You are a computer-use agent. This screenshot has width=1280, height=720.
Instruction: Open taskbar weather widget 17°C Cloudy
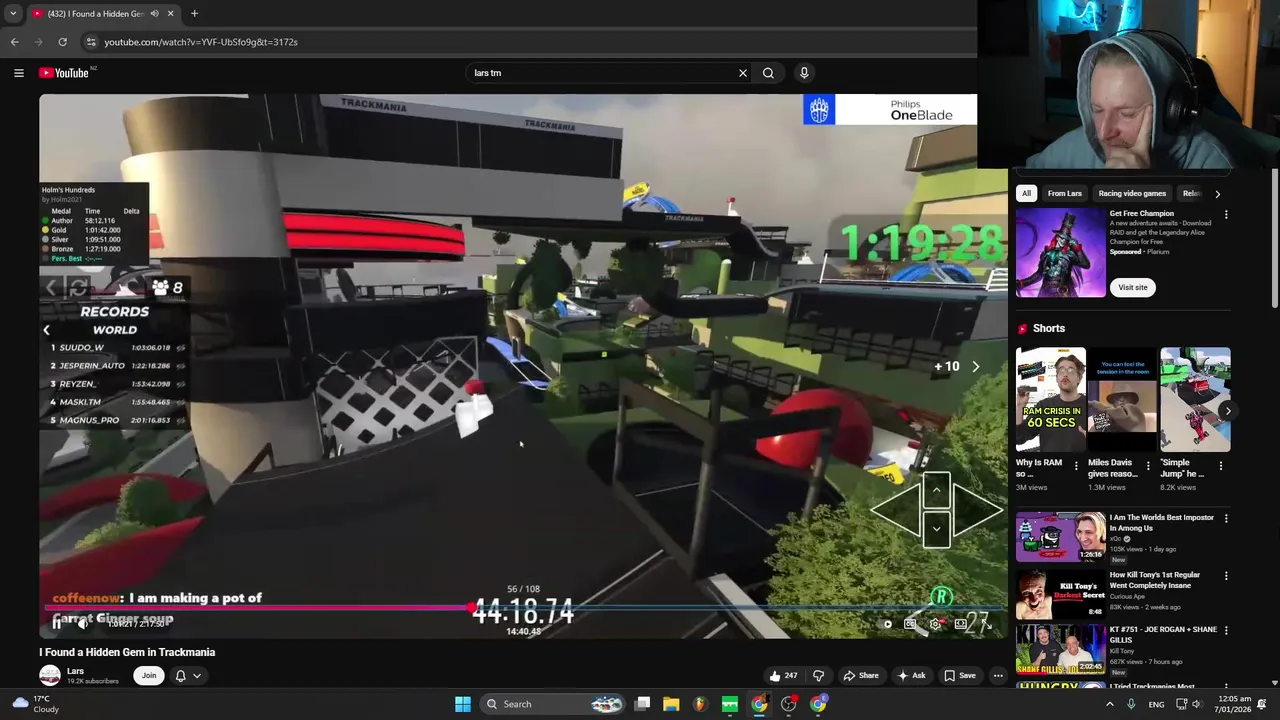(x=34, y=704)
